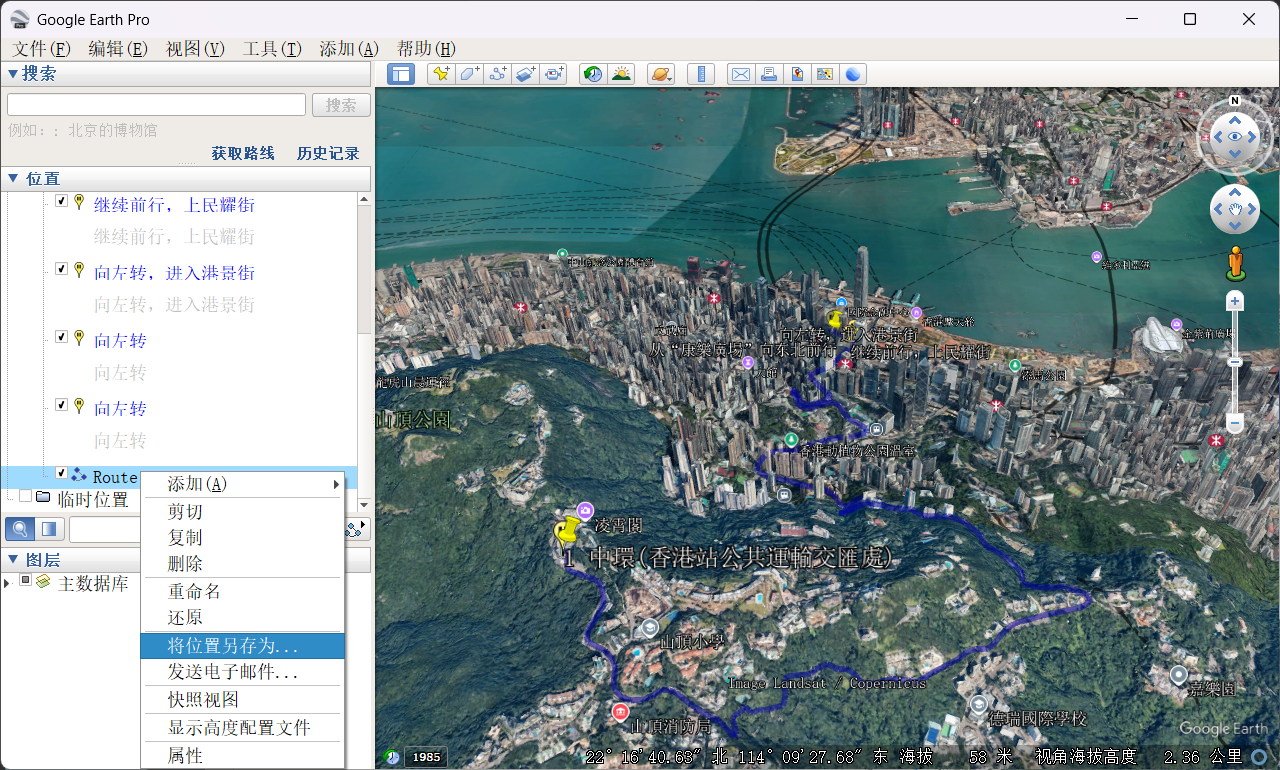The width and height of the screenshot is (1280, 770).
Task: Open the 添加(A) submenu in context menu
Action: 243,484
